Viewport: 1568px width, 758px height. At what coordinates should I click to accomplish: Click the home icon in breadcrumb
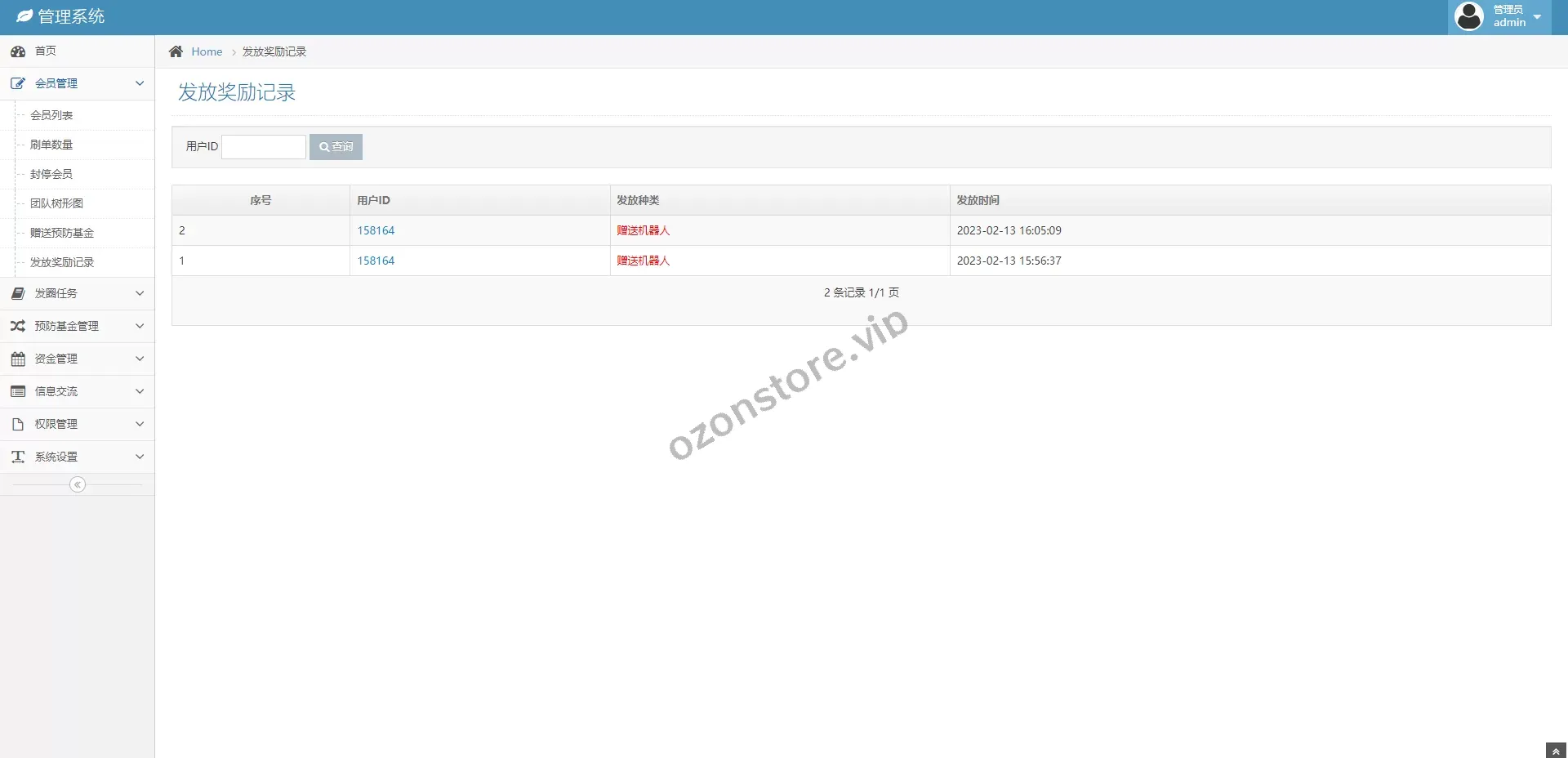coord(176,51)
